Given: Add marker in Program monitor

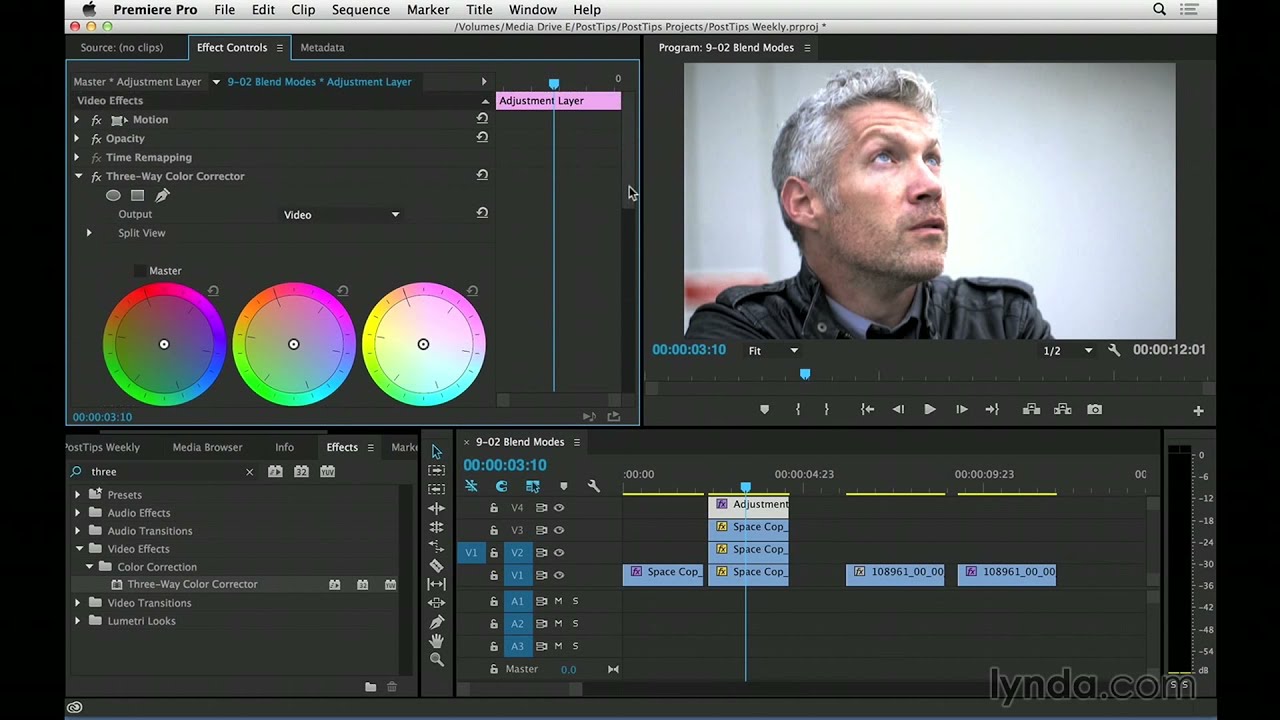Looking at the screenshot, I should point(765,409).
